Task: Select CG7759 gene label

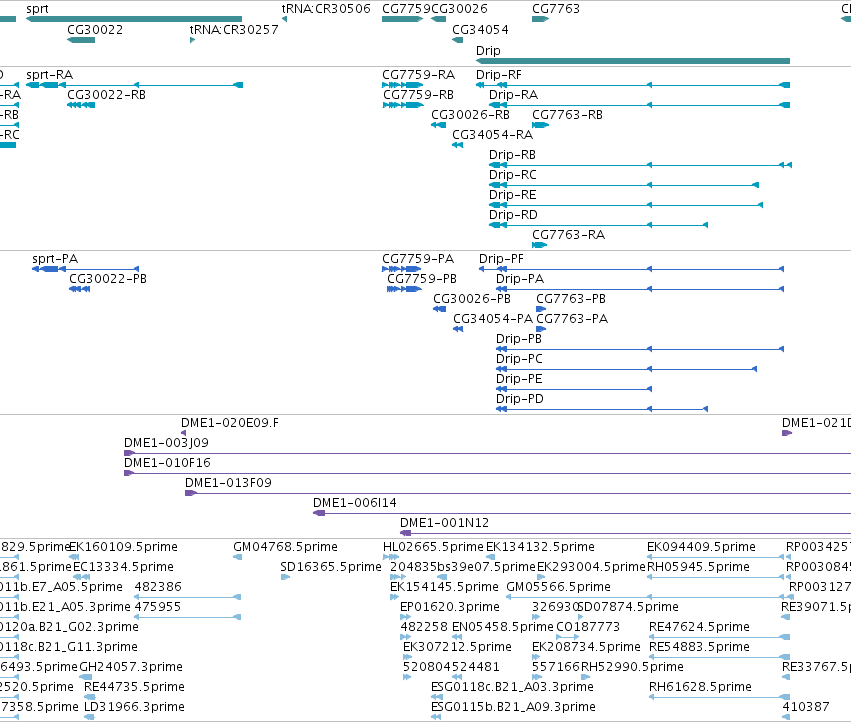Action: pyautogui.click(x=406, y=9)
